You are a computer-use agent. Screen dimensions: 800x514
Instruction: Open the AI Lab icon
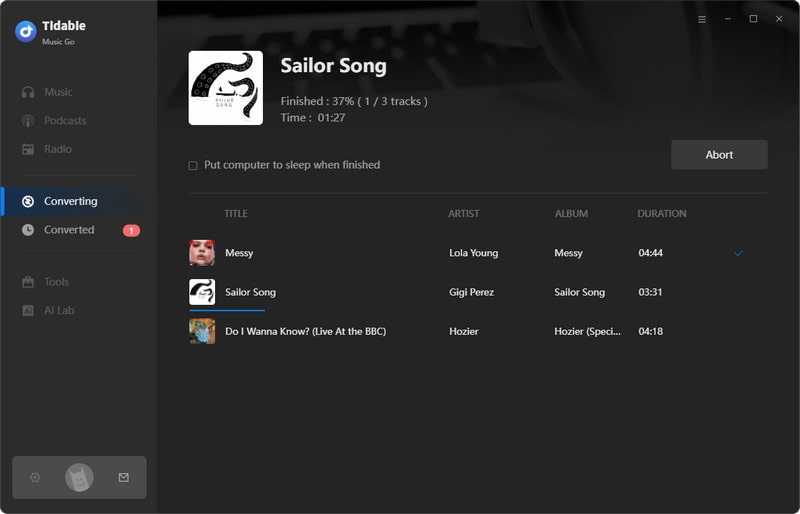28,310
